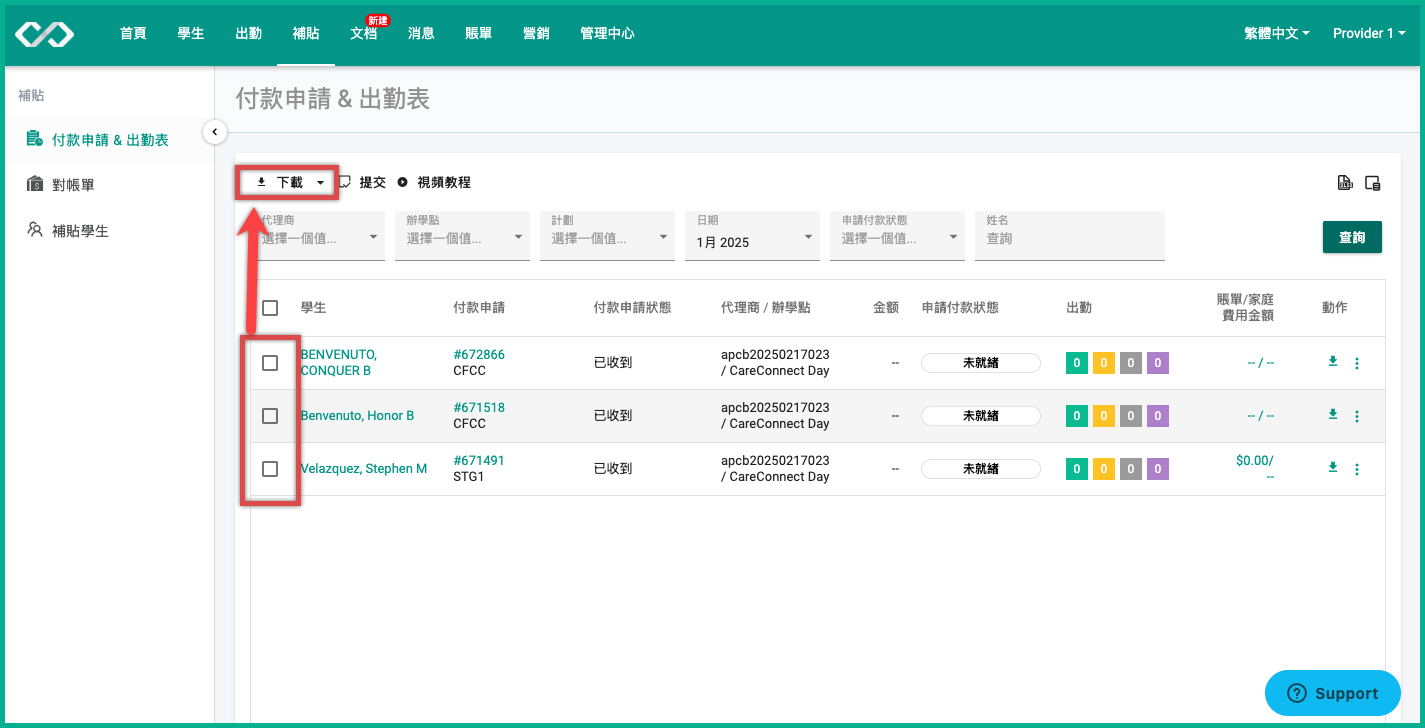Click green attendance badge for Honor B
The height and width of the screenshot is (728, 1425).
click(1077, 416)
